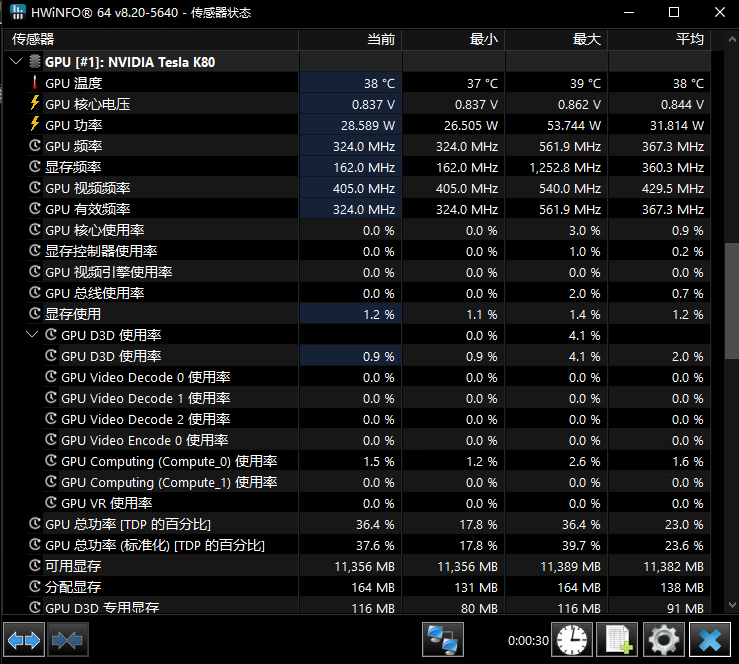Click the collapse columns grey arrows button
Viewport: 739px width, 664px height.
point(68,639)
